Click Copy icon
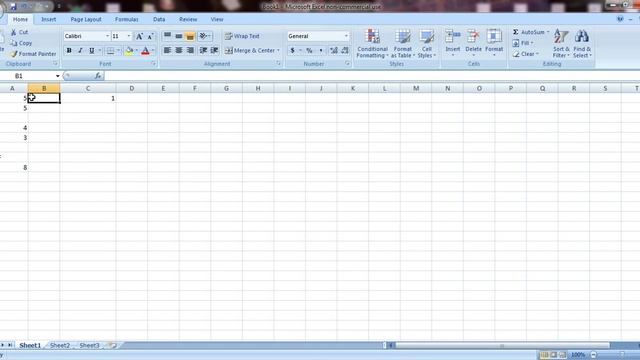 14,43
